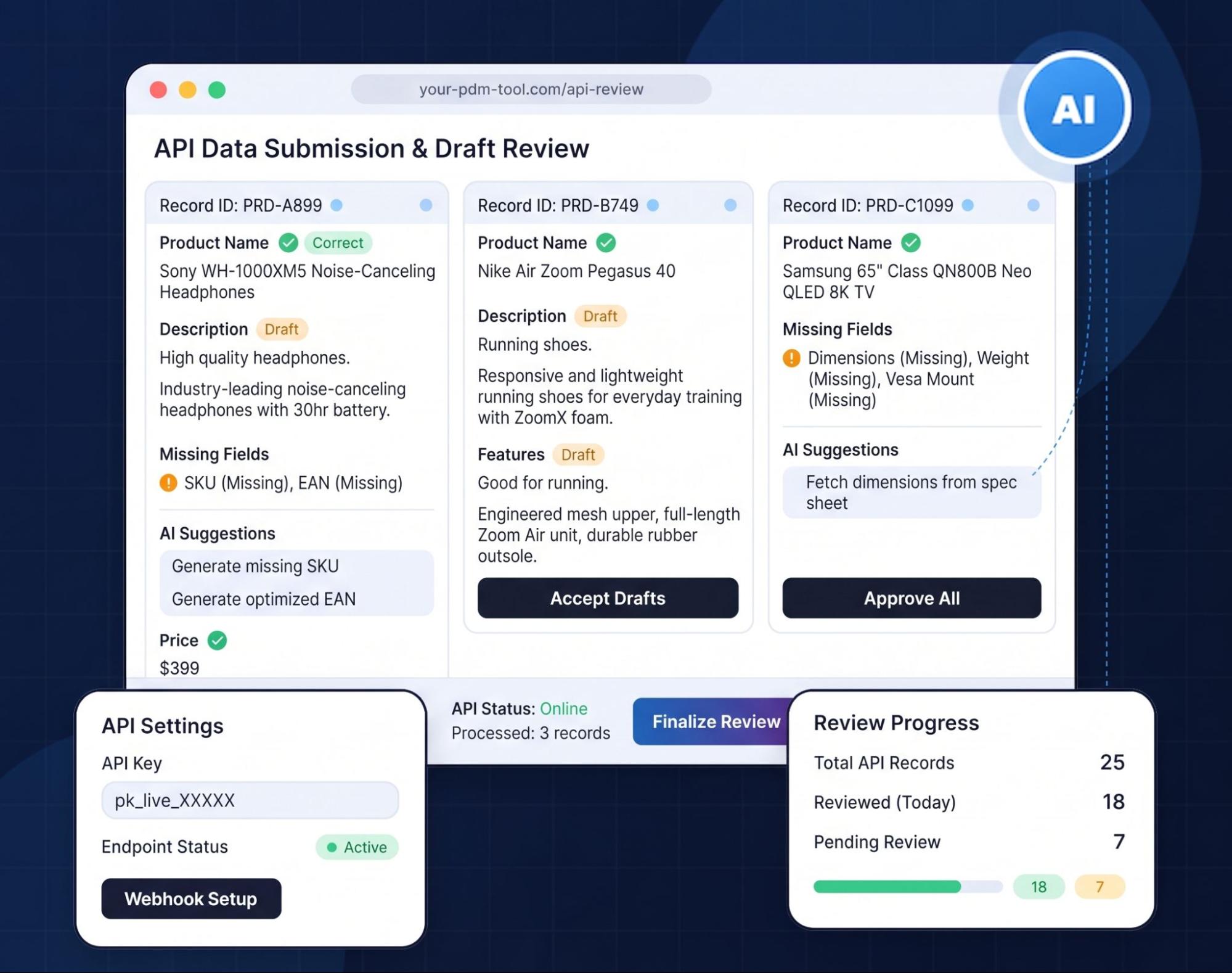Click the round blue AI badge

click(x=1074, y=109)
